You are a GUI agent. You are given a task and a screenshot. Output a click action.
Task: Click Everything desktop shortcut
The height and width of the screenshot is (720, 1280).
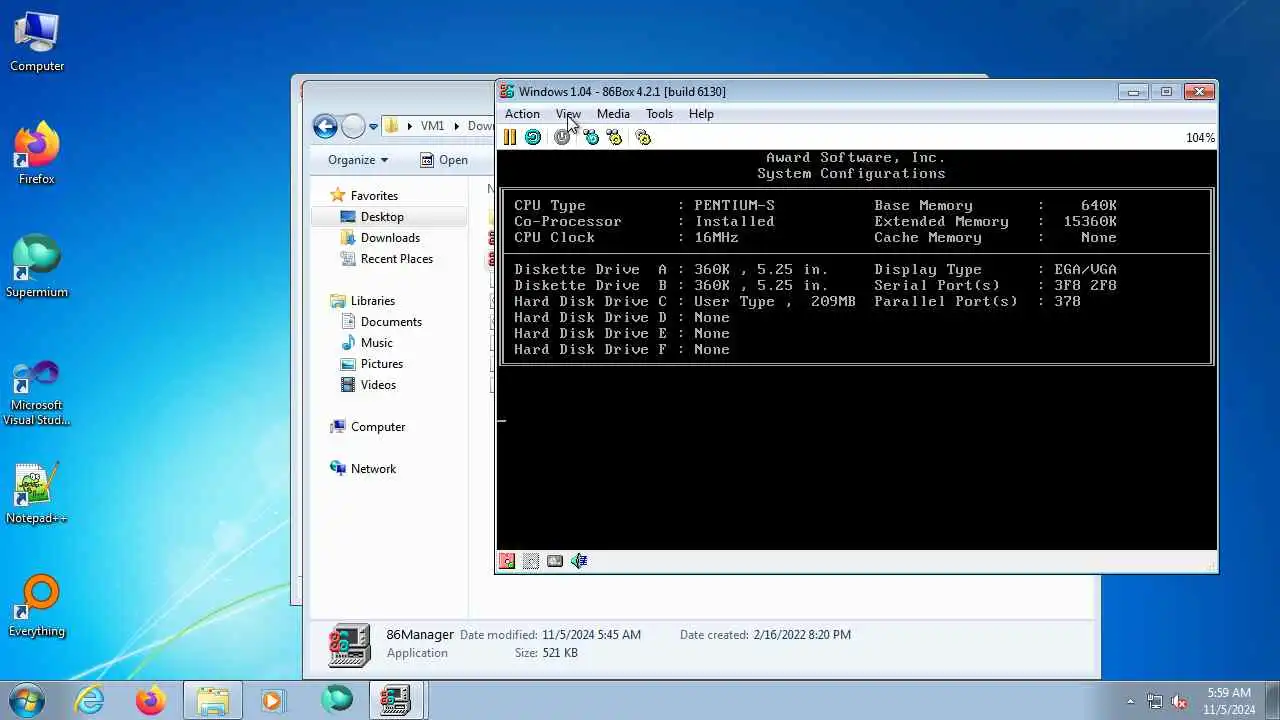coord(37,606)
